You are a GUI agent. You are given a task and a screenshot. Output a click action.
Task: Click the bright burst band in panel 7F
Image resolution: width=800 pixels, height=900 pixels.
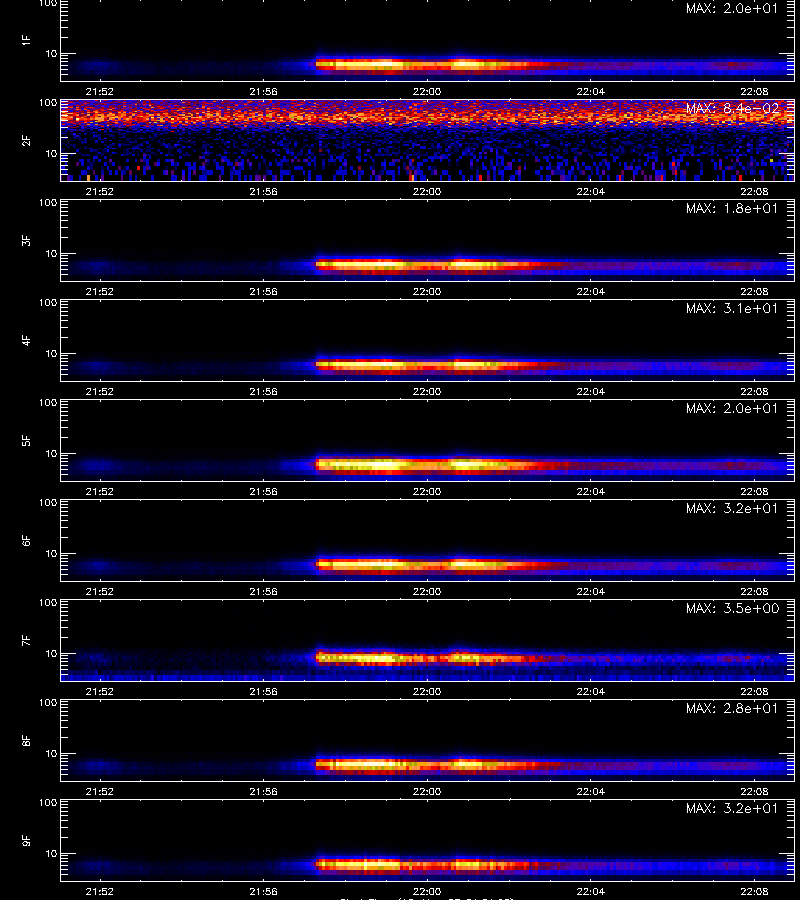[425, 658]
